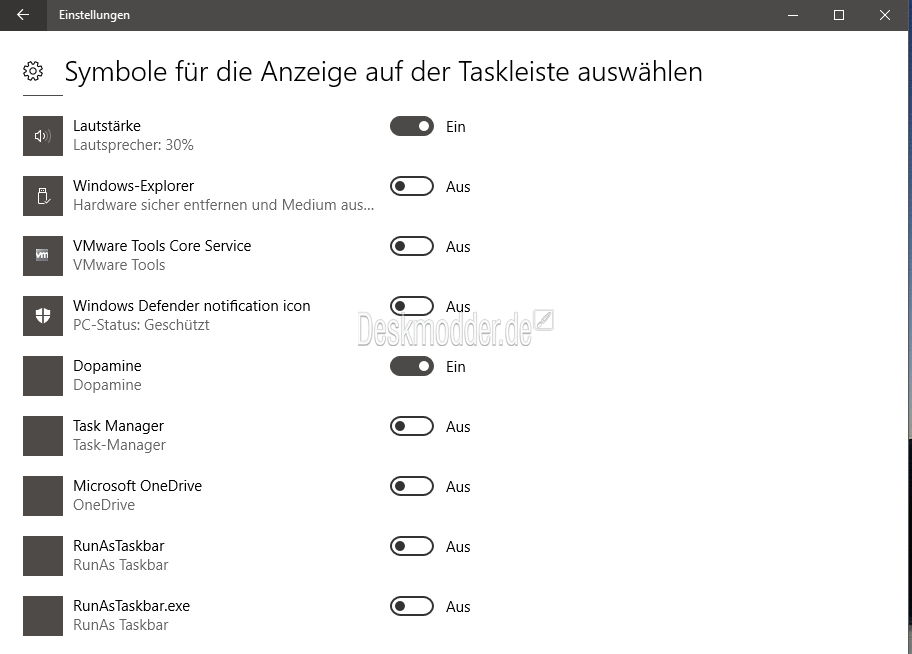Enable the RunAsTaskbar toggle
The width and height of the screenshot is (912, 654).
[412, 546]
